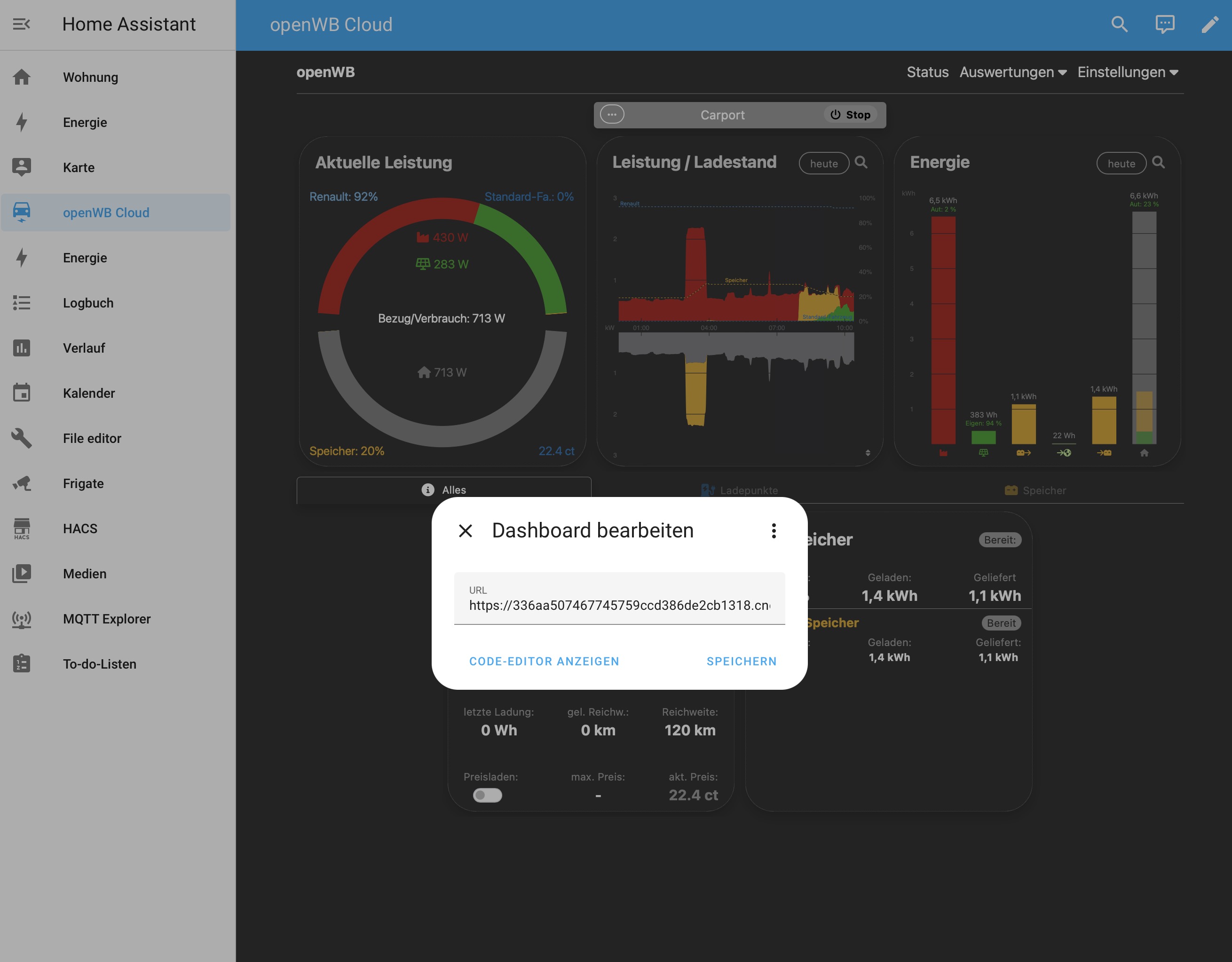Click the pencil edit dashboard icon
The width and height of the screenshot is (1232, 962).
pyautogui.click(x=1209, y=24)
